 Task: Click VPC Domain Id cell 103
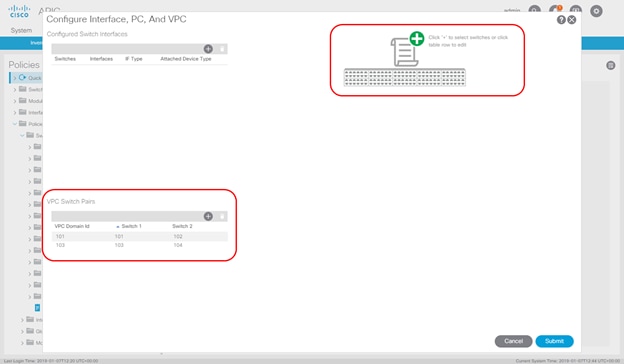point(60,245)
